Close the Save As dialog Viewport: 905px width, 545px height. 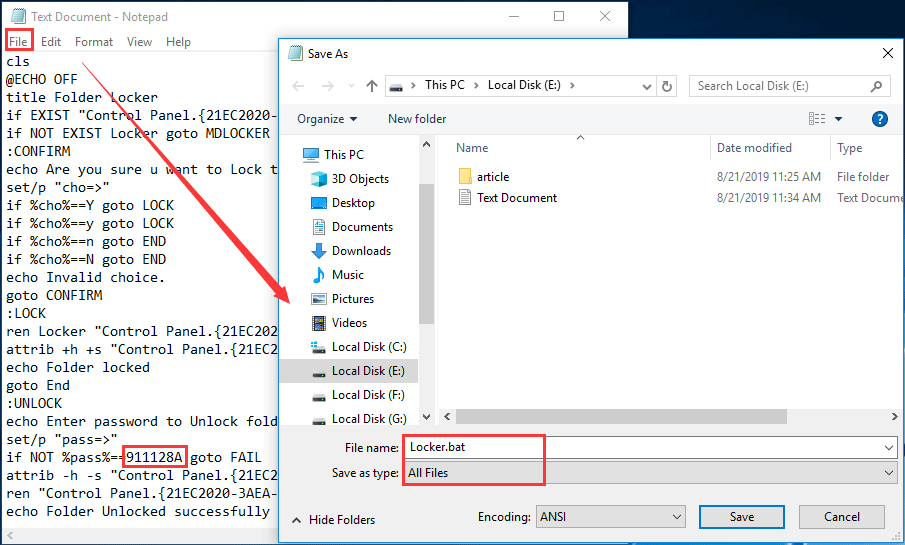pos(888,54)
